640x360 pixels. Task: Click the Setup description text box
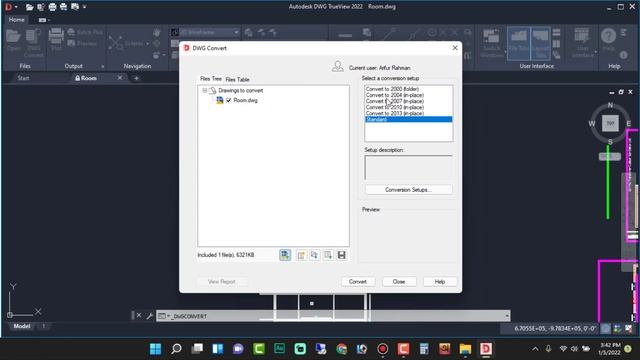click(409, 167)
